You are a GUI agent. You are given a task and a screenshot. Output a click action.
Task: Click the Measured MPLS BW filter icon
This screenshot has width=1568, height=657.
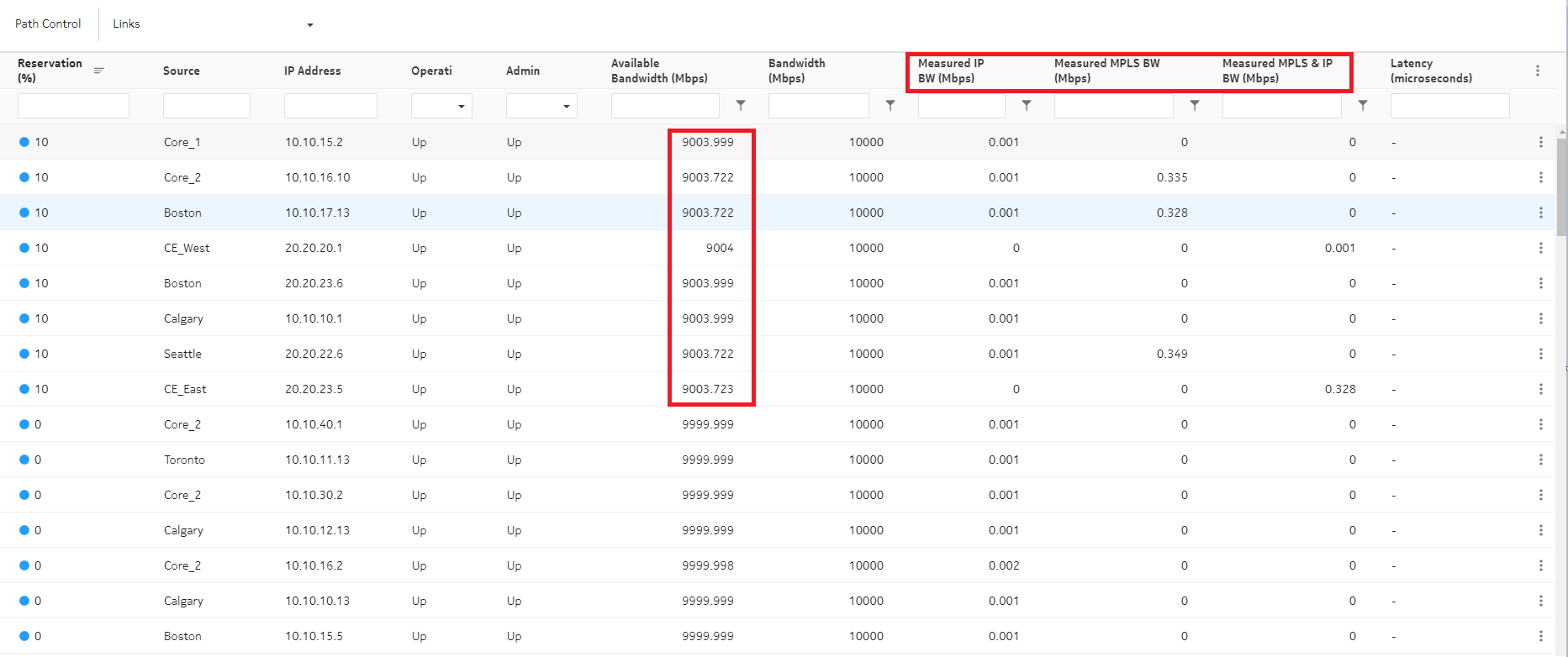pyautogui.click(x=1195, y=106)
